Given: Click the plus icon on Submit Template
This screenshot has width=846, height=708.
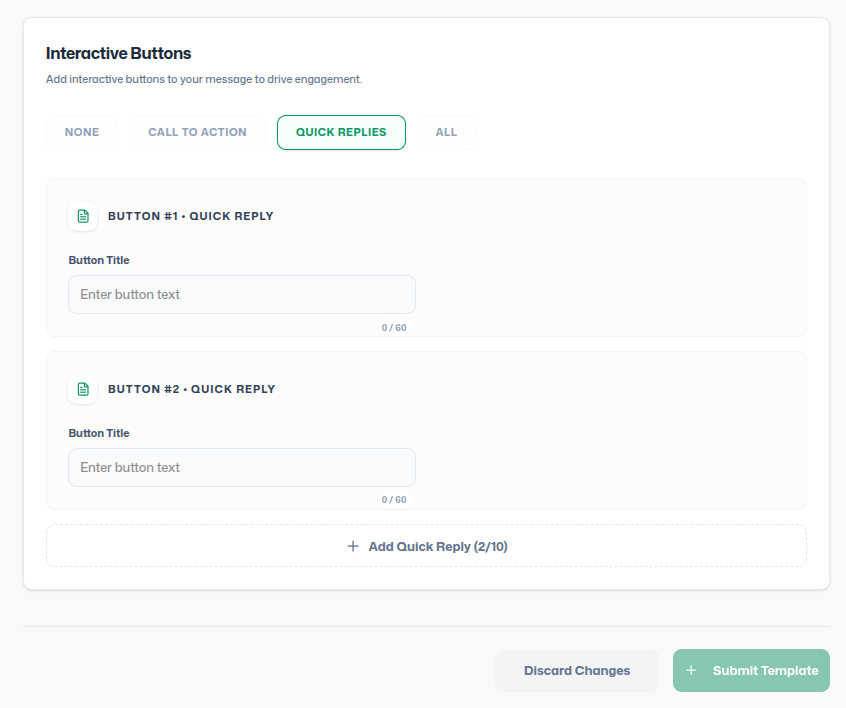Looking at the screenshot, I should point(691,670).
